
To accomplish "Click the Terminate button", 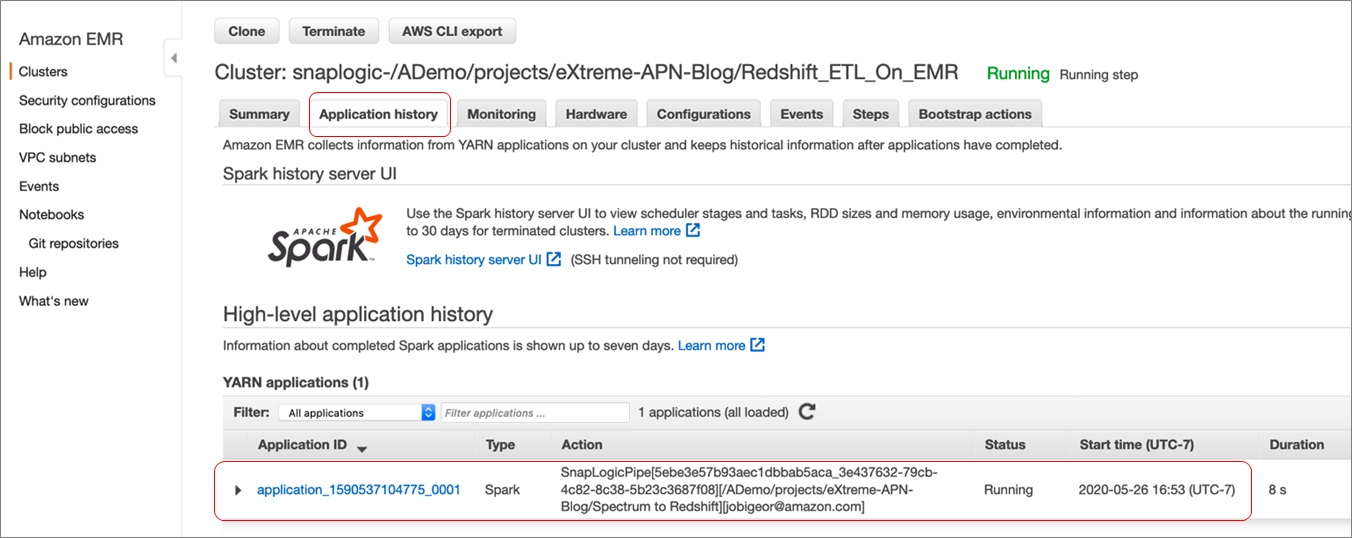I will tap(334, 31).
